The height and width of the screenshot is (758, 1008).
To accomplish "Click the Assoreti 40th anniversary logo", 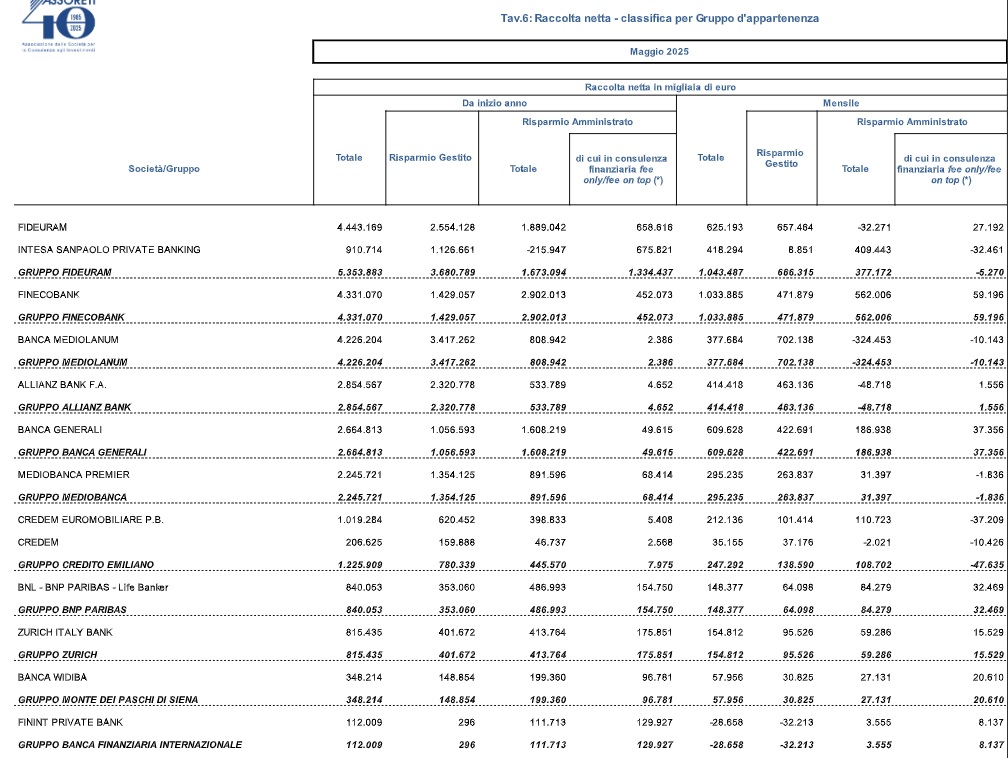I will [58, 26].
